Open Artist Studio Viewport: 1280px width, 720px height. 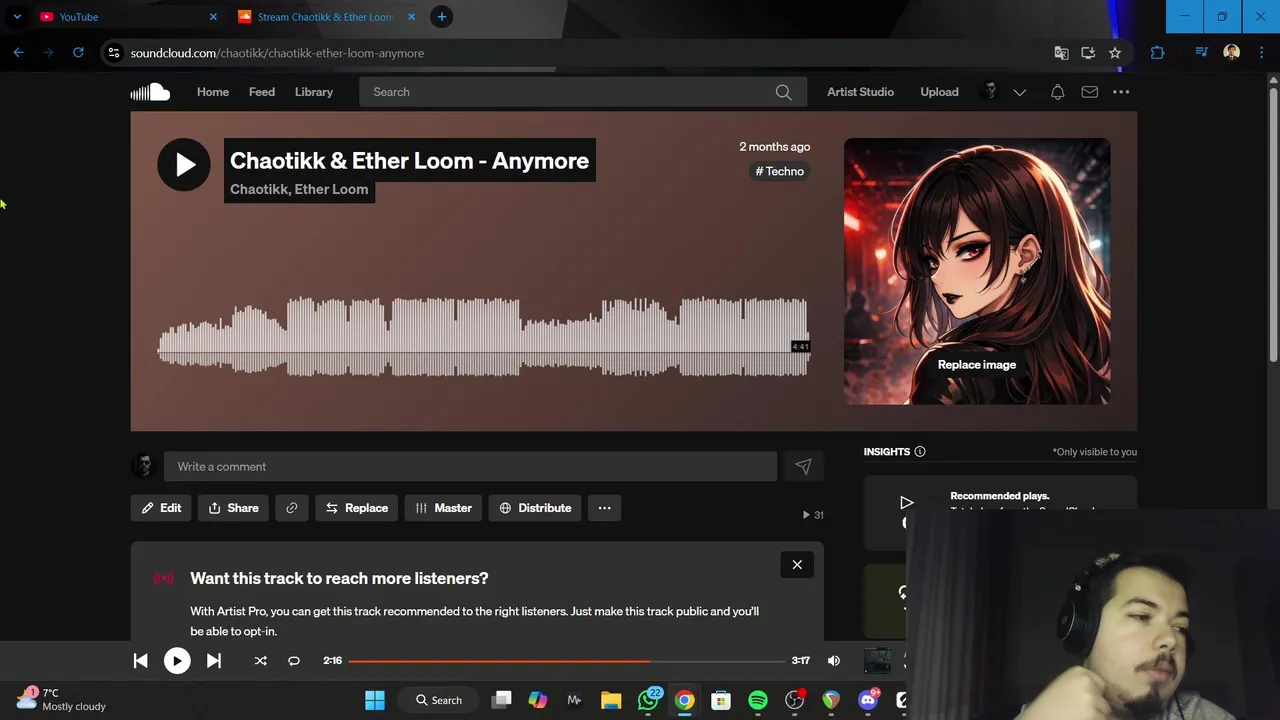tap(860, 92)
